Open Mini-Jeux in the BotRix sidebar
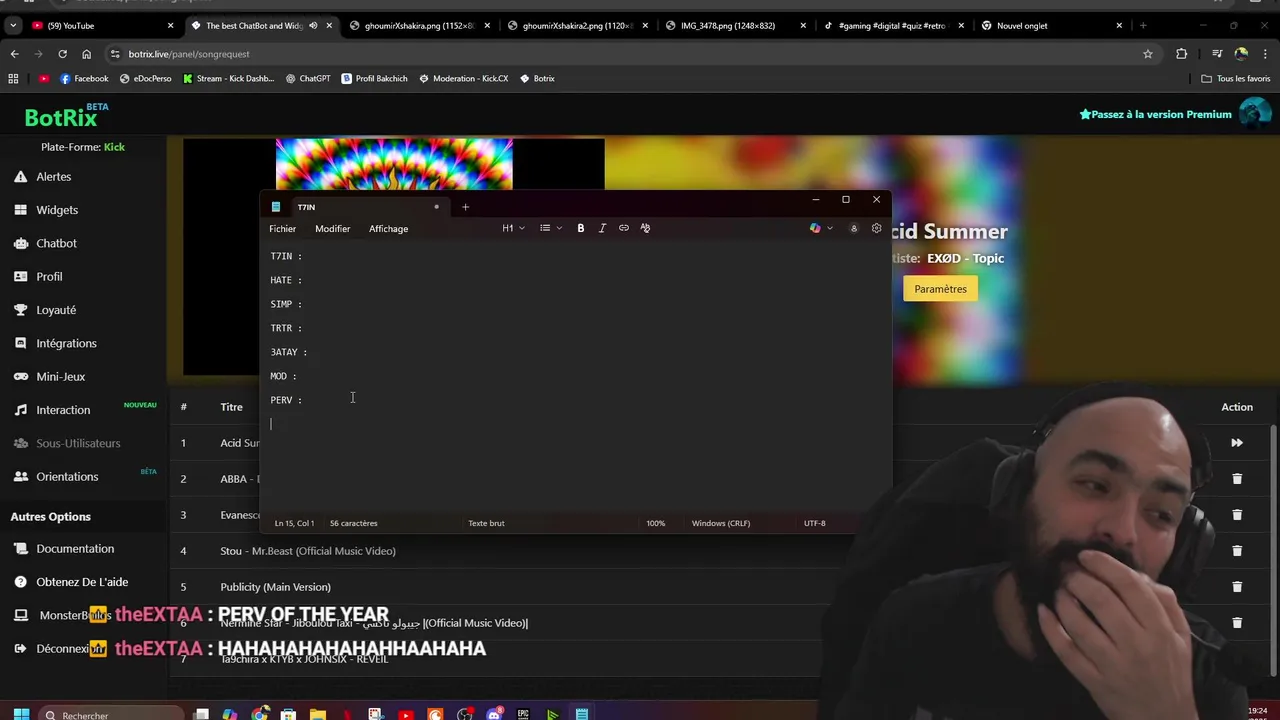Image resolution: width=1280 pixels, height=720 pixels. (x=60, y=377)
